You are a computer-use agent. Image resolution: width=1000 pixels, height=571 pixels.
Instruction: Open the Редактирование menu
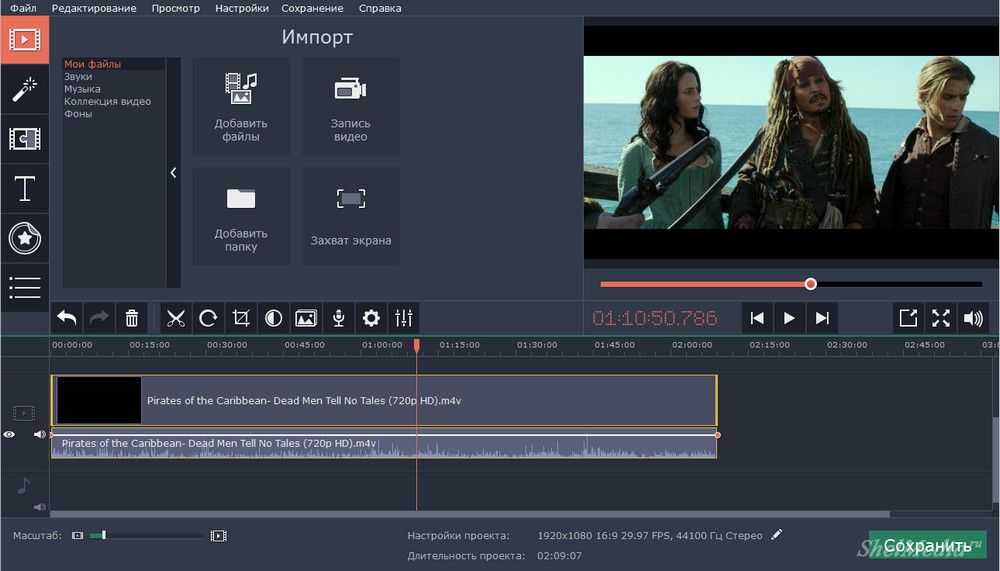(x=94, y=8)
